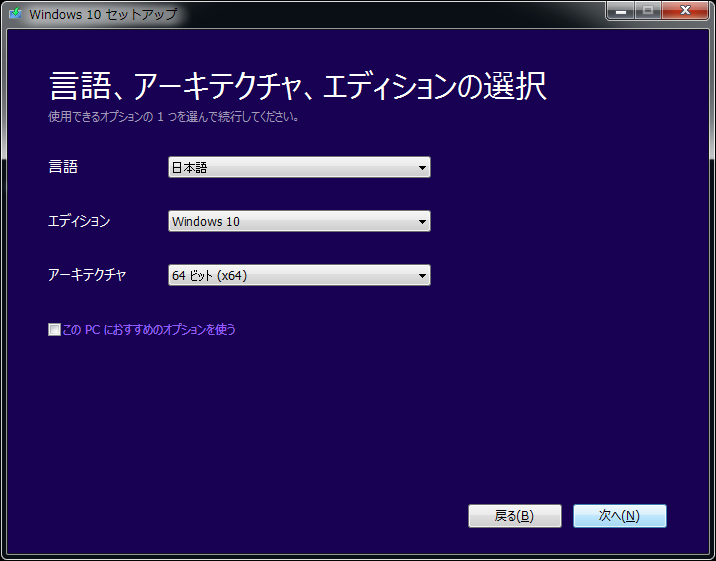Click the 使用できるオプション subtitle text

click(174, 116)
